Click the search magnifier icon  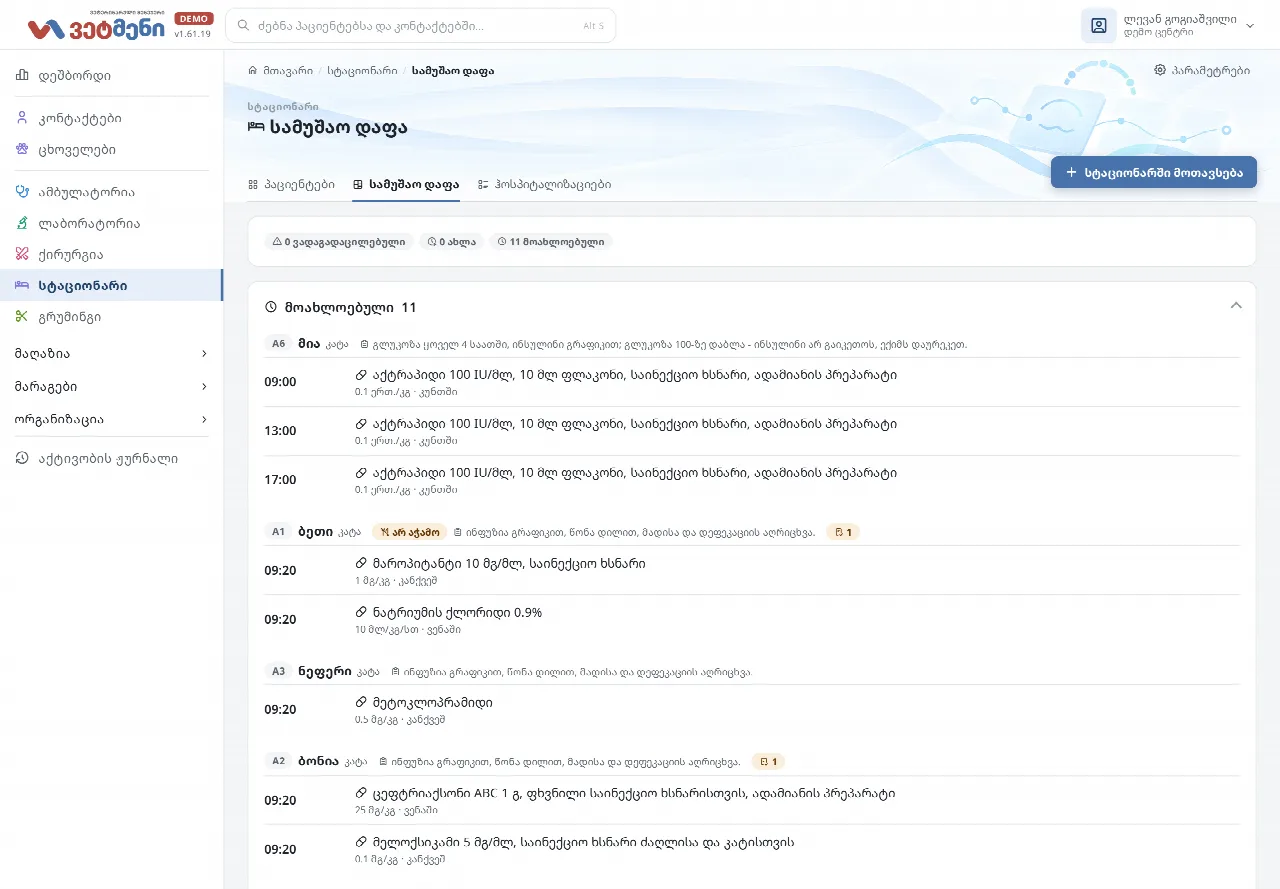tap(243, 26)
